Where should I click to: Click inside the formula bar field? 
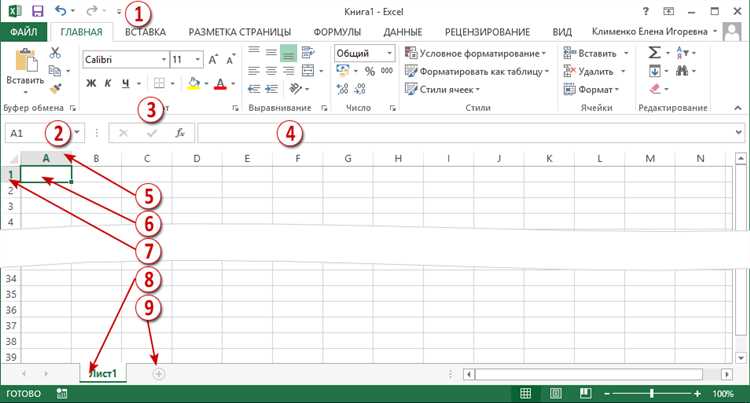tap(466, 133)
